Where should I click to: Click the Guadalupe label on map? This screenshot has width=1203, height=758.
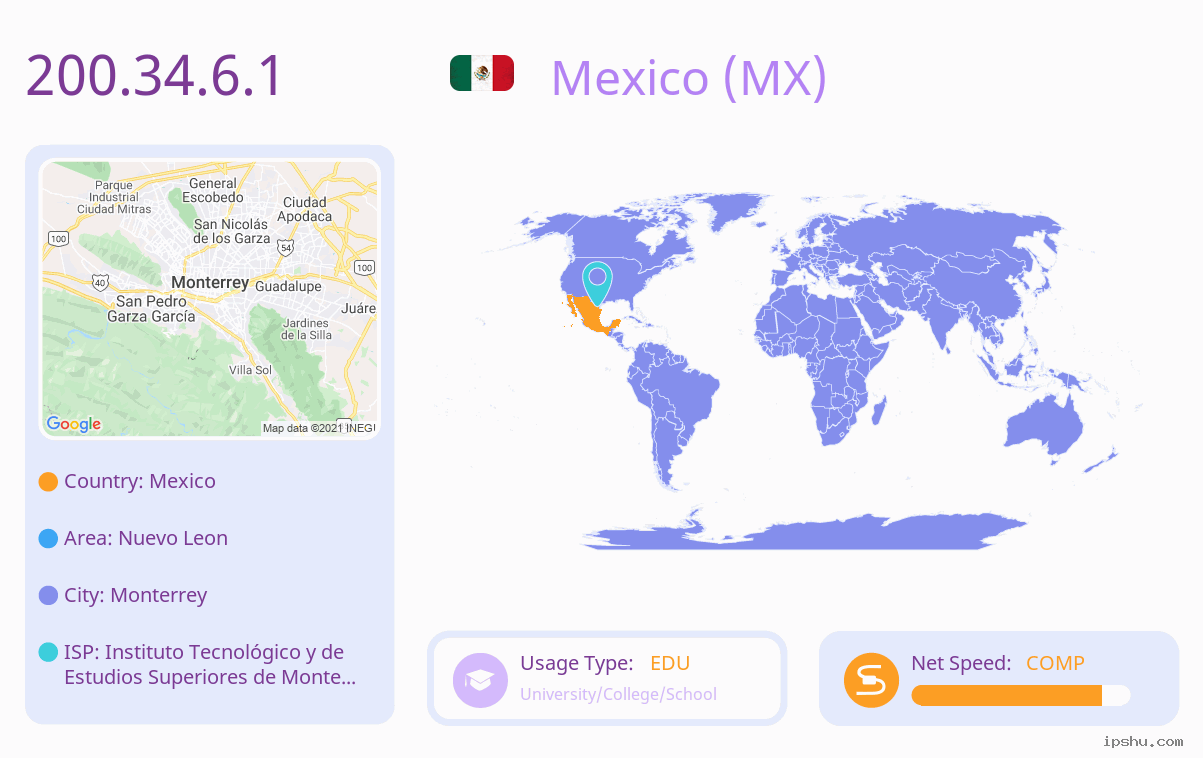tap(288, 286)
